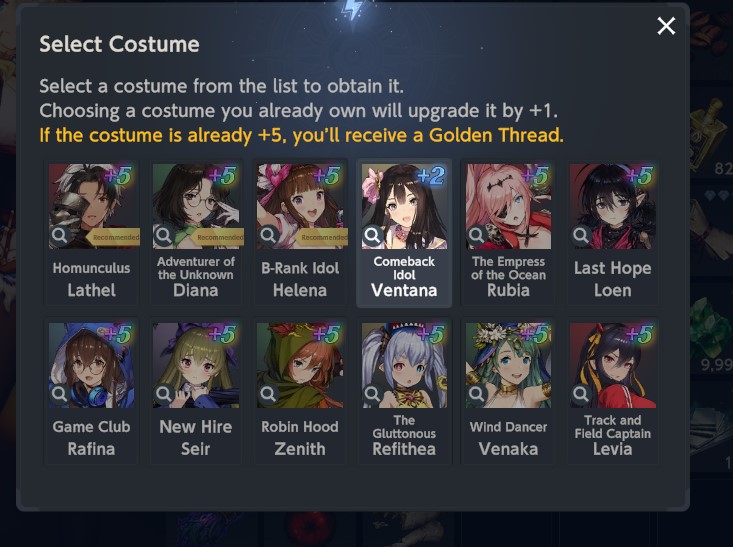Pick the Comeback Idol Ventana costume card
733x547 pixels.
click(x=404, y=233)
